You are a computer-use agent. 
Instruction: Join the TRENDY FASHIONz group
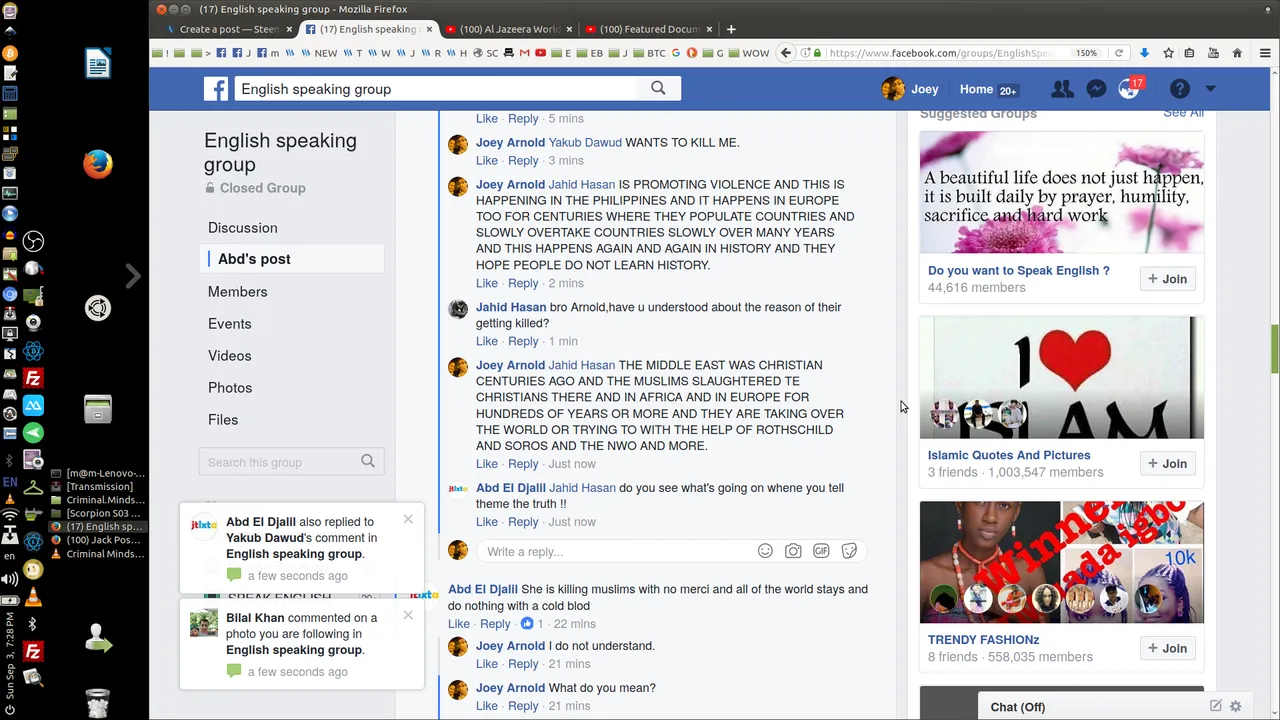click(x=1167, y=648)
